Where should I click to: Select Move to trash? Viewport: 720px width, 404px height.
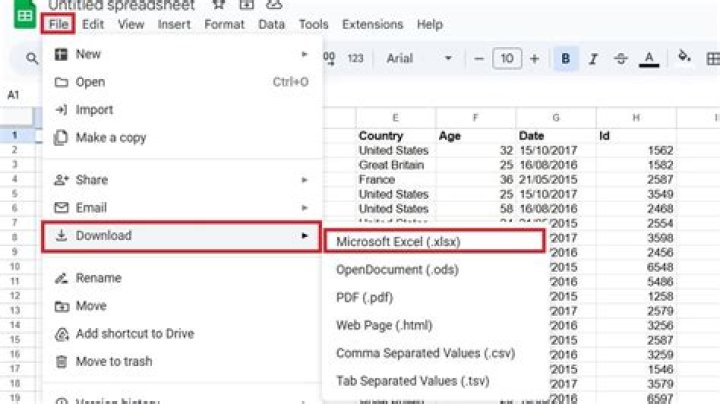182,362
